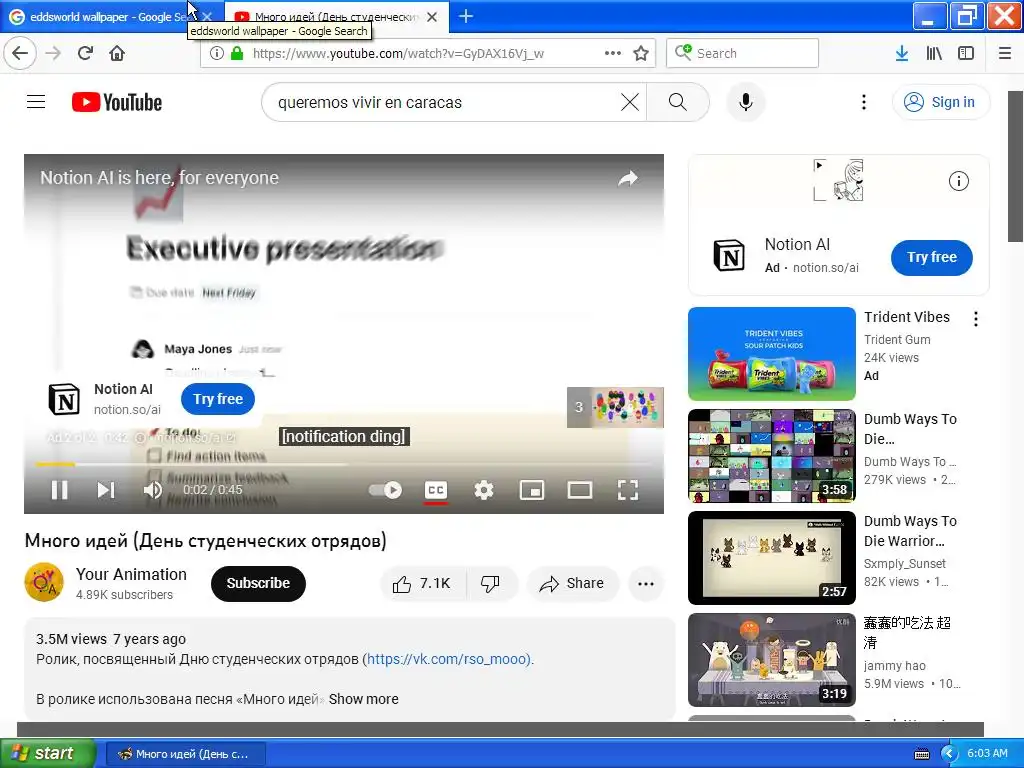This screenshot has height=768, width=1024.
Task: Go back in browser history
Action: point(20,53)
